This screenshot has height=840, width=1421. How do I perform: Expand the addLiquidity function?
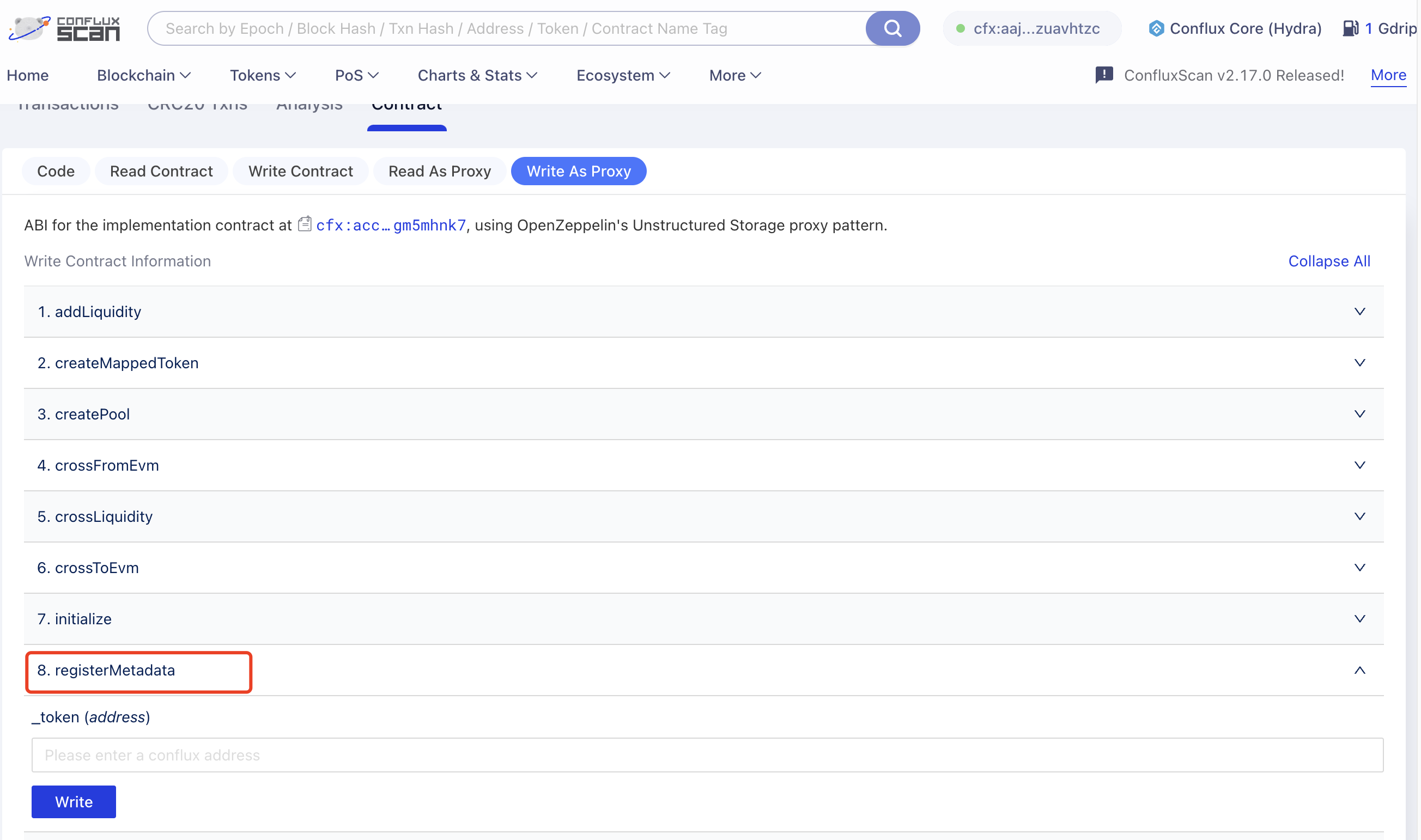click(x=1359, y=311)
